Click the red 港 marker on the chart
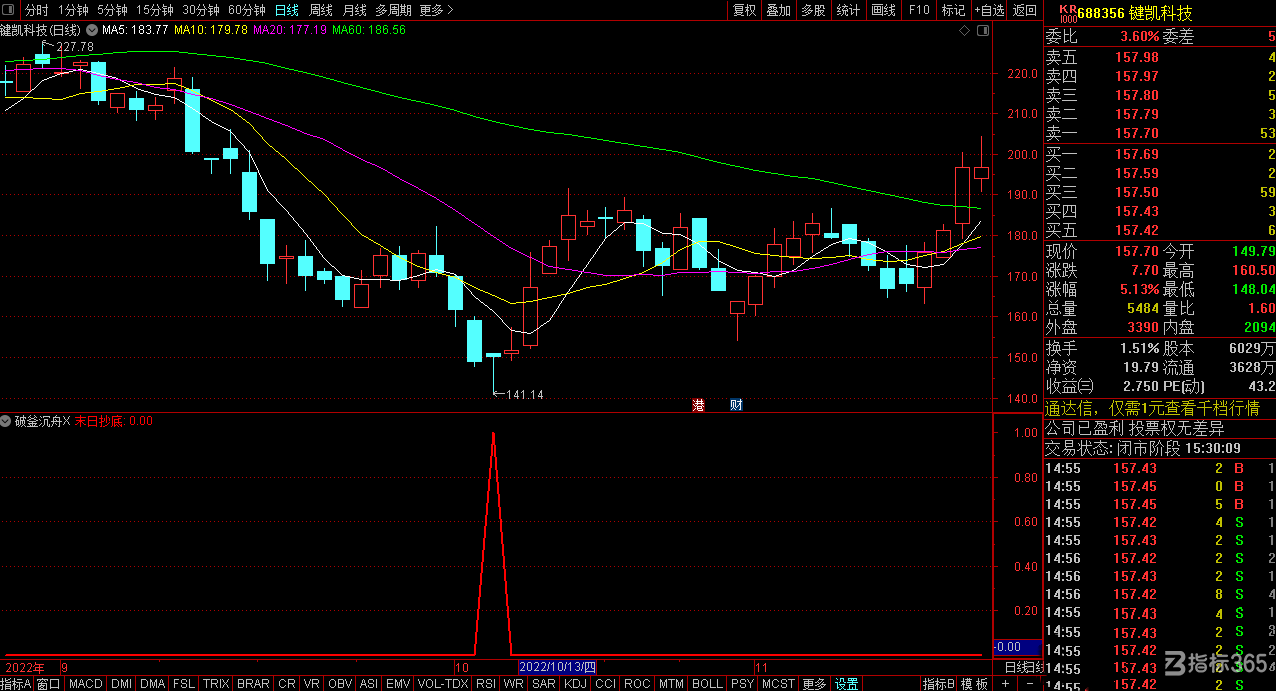Viewport: 1276px width, 691px height. click(x=699, y=405)
